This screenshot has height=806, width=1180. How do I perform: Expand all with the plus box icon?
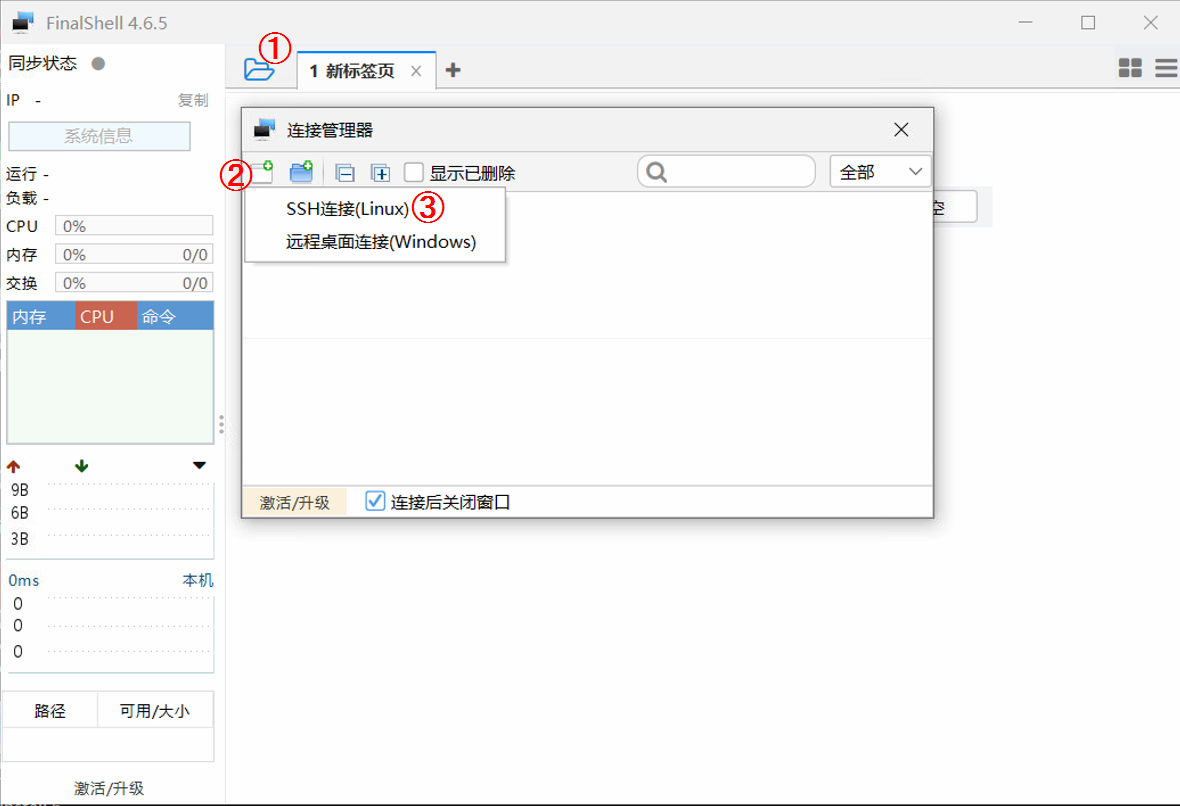click(x=380, y=174)
